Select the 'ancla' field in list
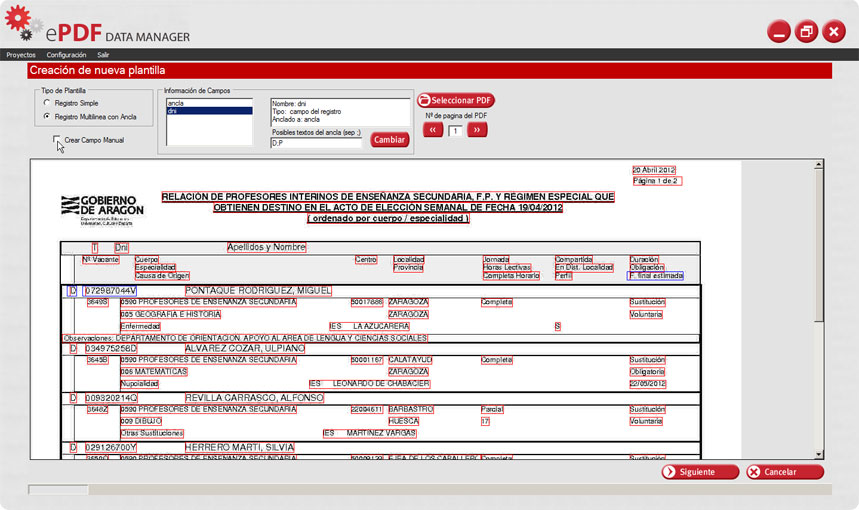859x510 pixels. pyautogui.click(x=208, y=103)
